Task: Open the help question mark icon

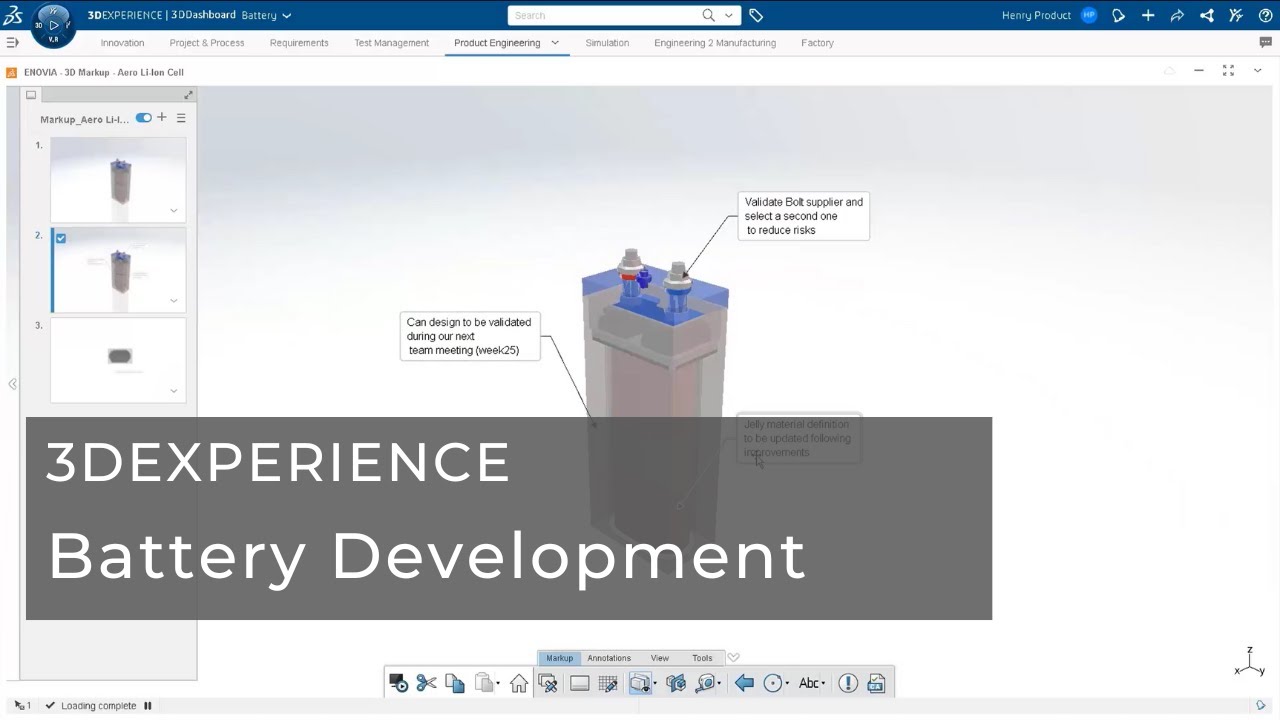Action: [1265, 15]
